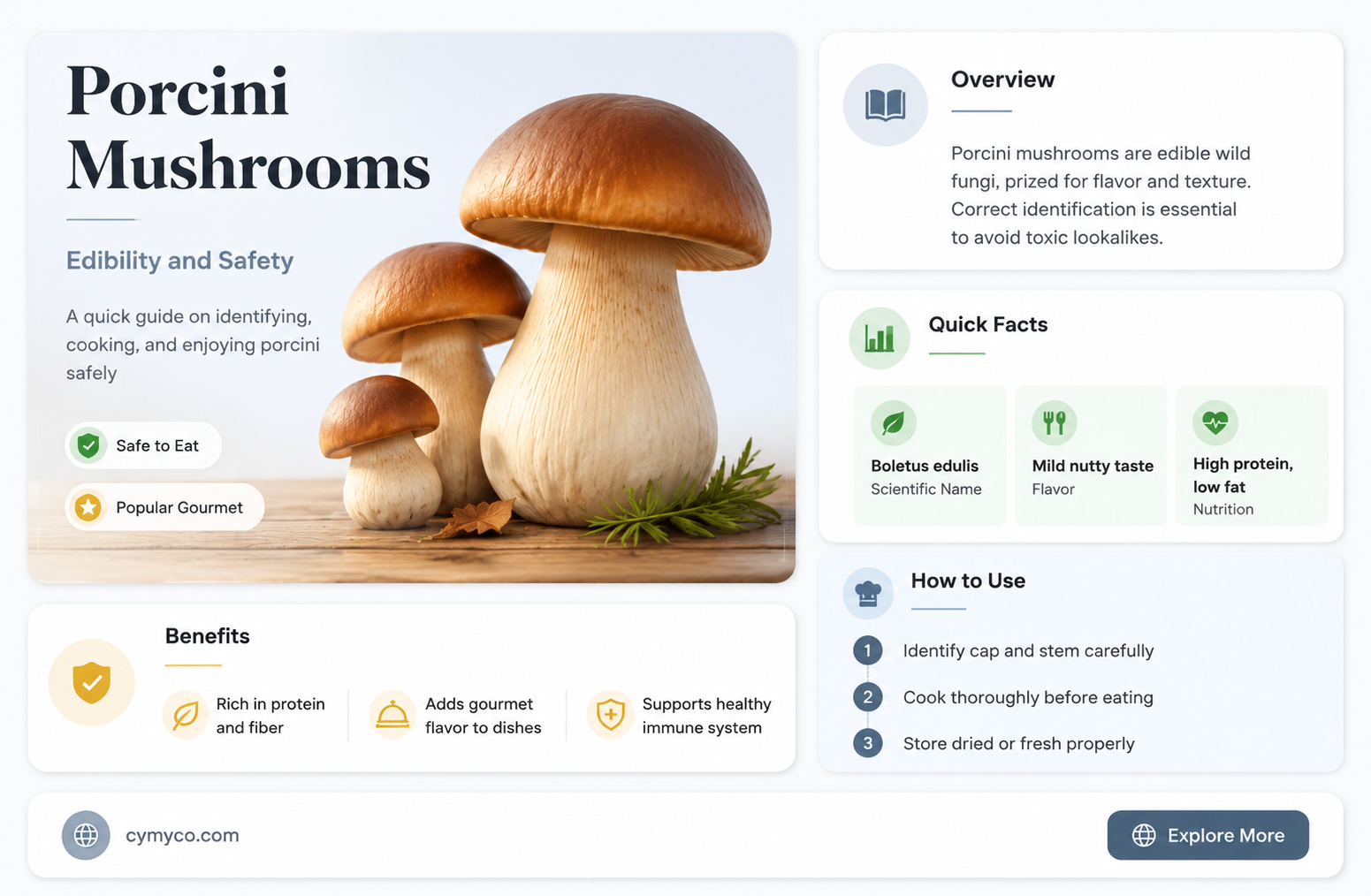This screenshot has width=1371, height=896.
Task: Click the bar chart Quick Facts icon
Action: click(880, 338)
